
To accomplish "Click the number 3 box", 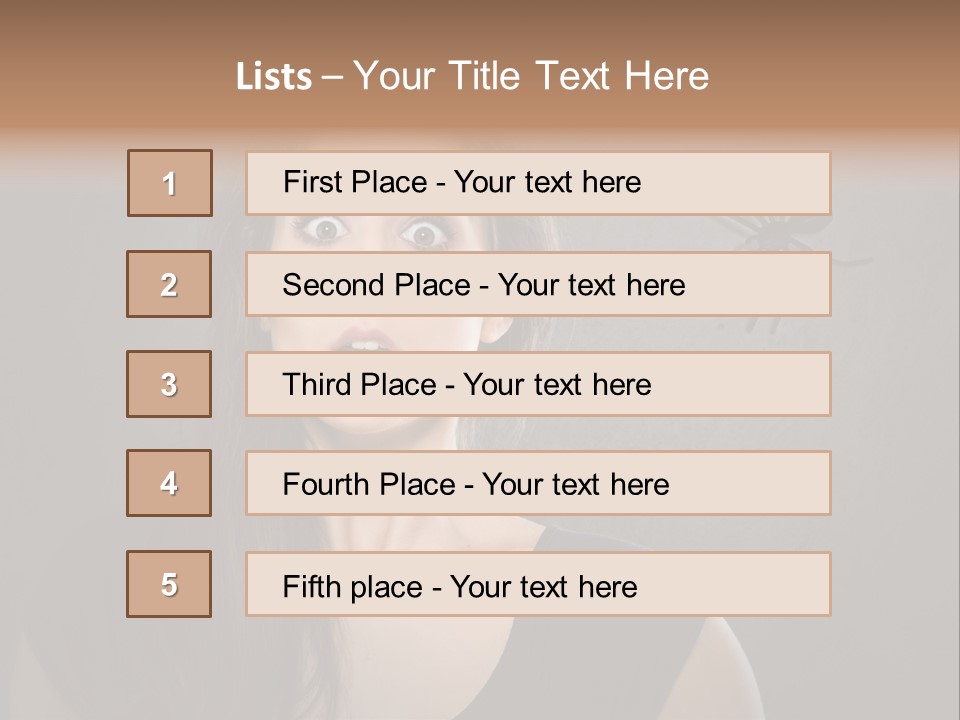I will pyautogui.click(x=169, y=384).
